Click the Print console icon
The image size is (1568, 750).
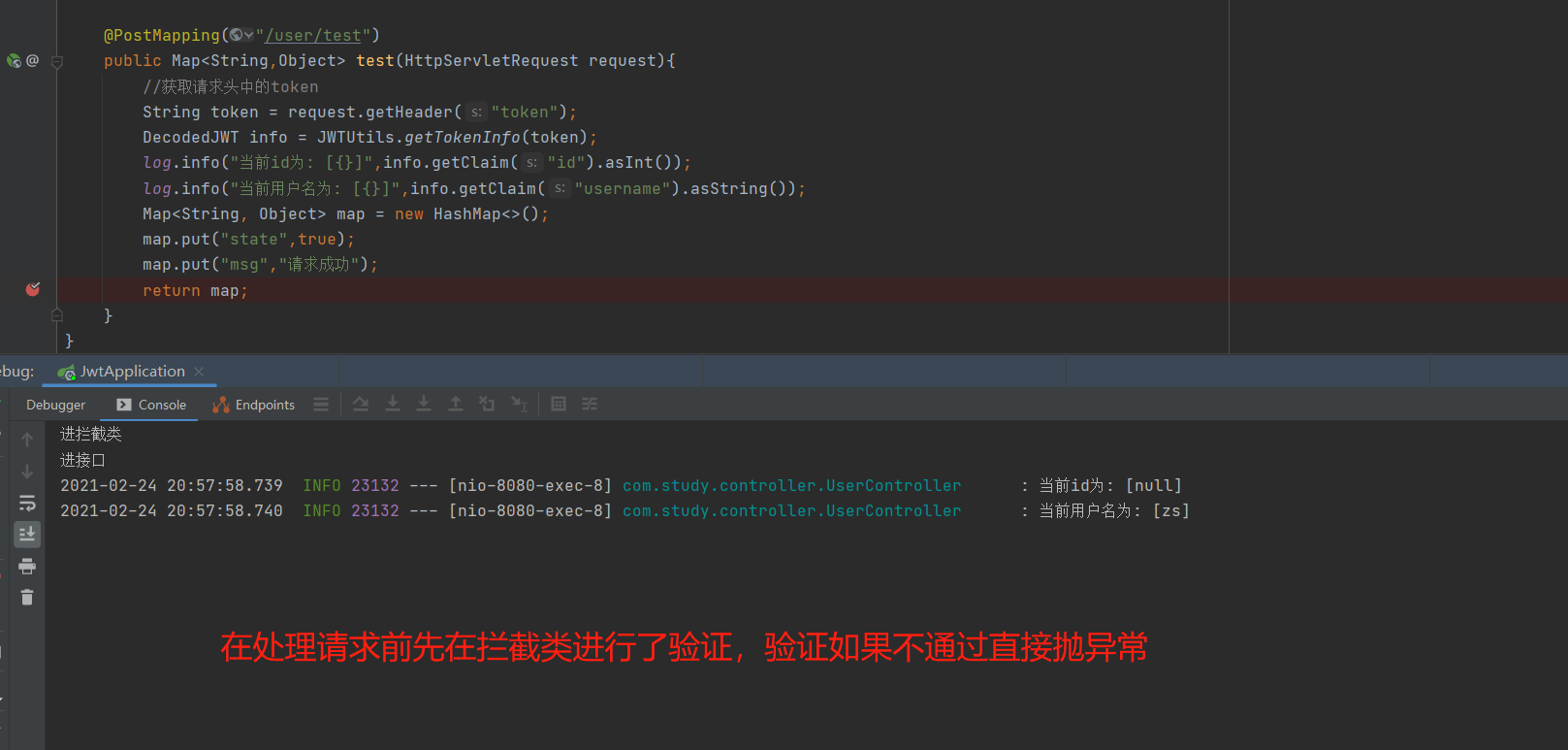point(27,566)
